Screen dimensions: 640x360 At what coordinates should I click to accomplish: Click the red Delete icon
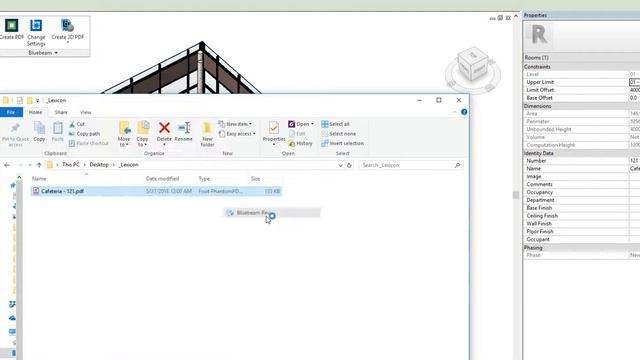[x=164, y=128]
